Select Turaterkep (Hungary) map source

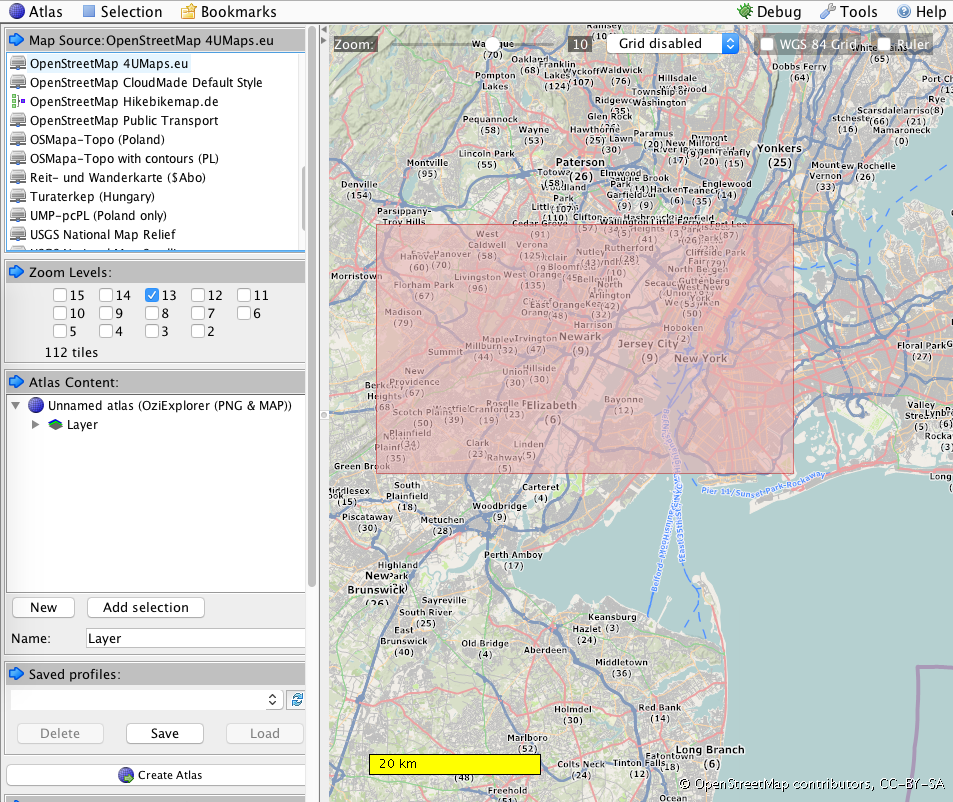click(92, 196)
